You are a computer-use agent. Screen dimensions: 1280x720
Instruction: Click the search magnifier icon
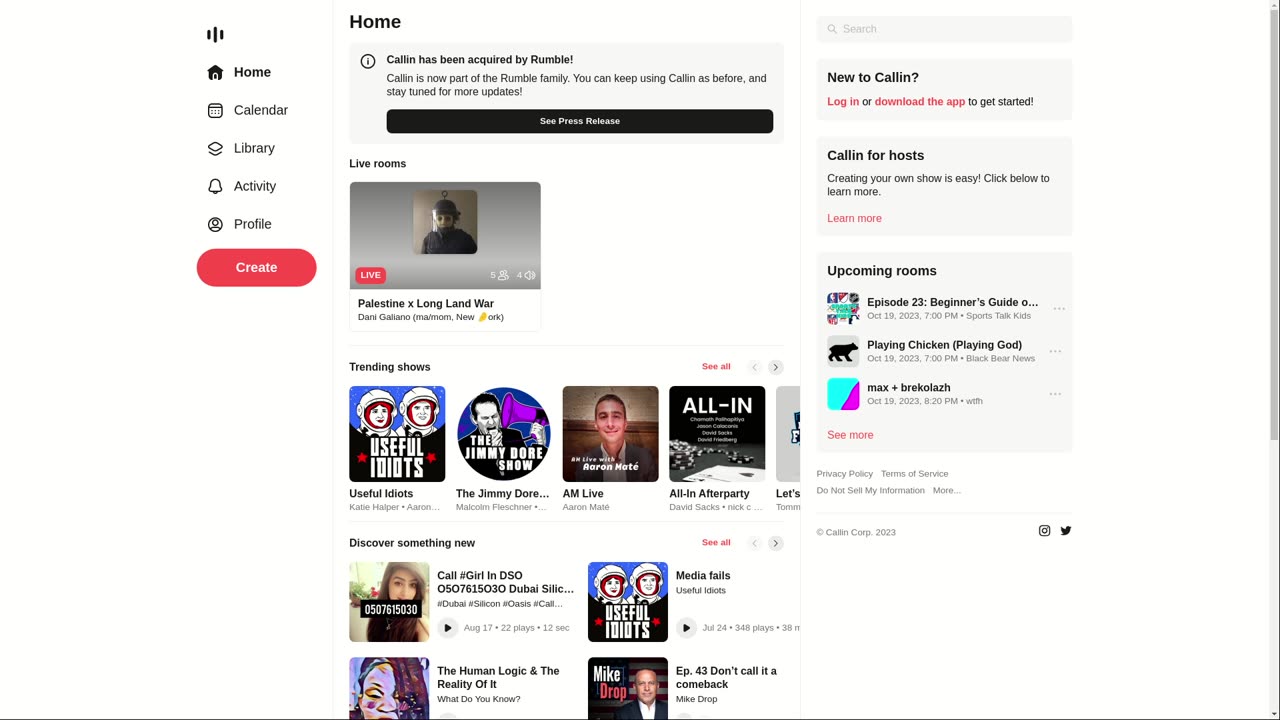(x=832, y=29)
